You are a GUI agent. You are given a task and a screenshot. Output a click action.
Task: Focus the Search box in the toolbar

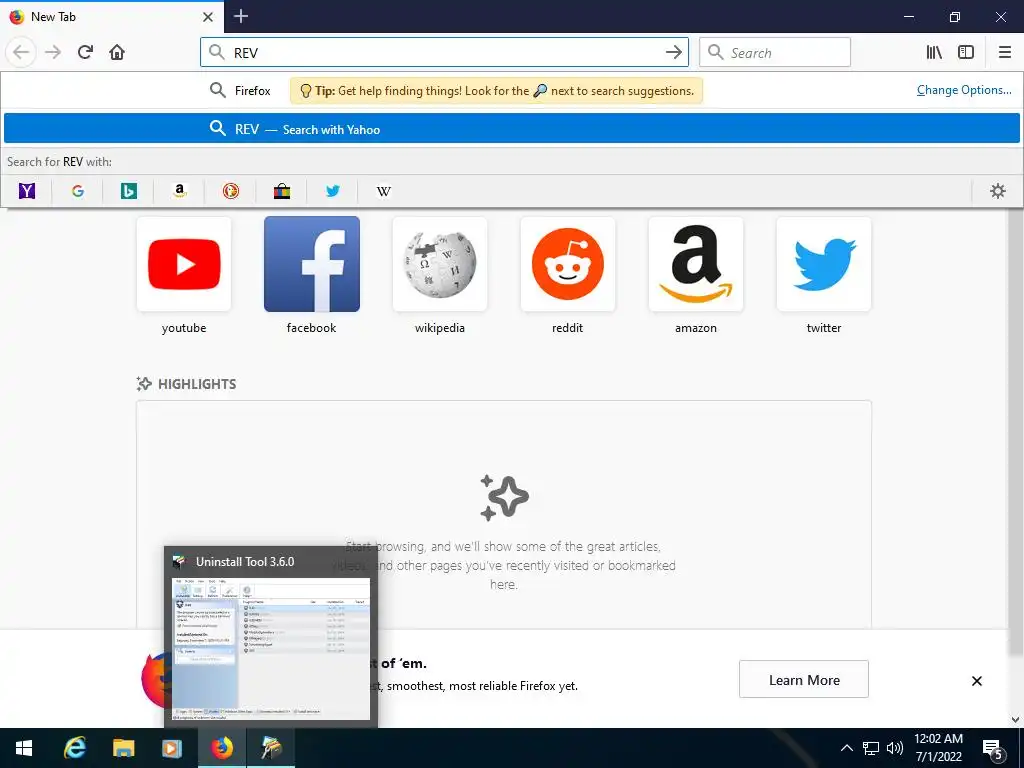click(775, 52)
